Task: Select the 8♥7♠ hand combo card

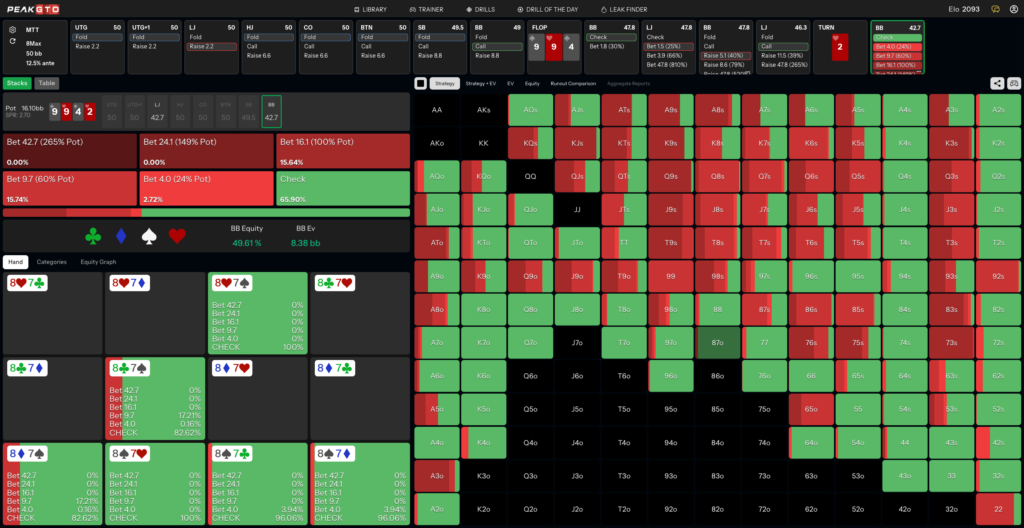Action: click(258, 313)
